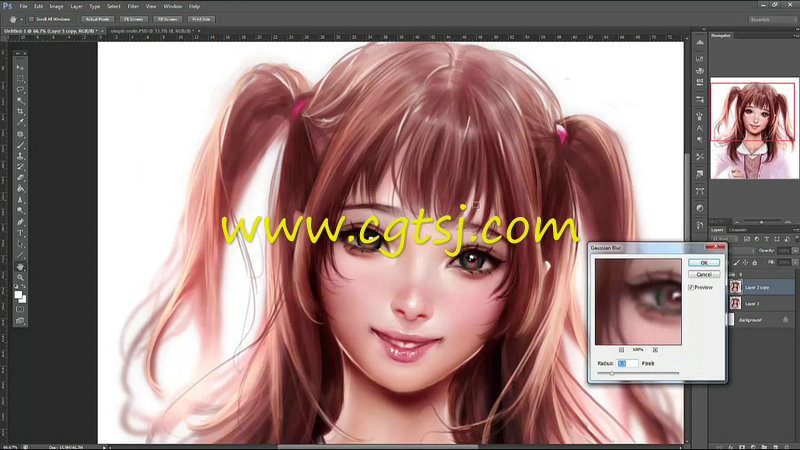Click the Navigator zoom slider
The width and height of the screenshot is (800, 450).
762,222
